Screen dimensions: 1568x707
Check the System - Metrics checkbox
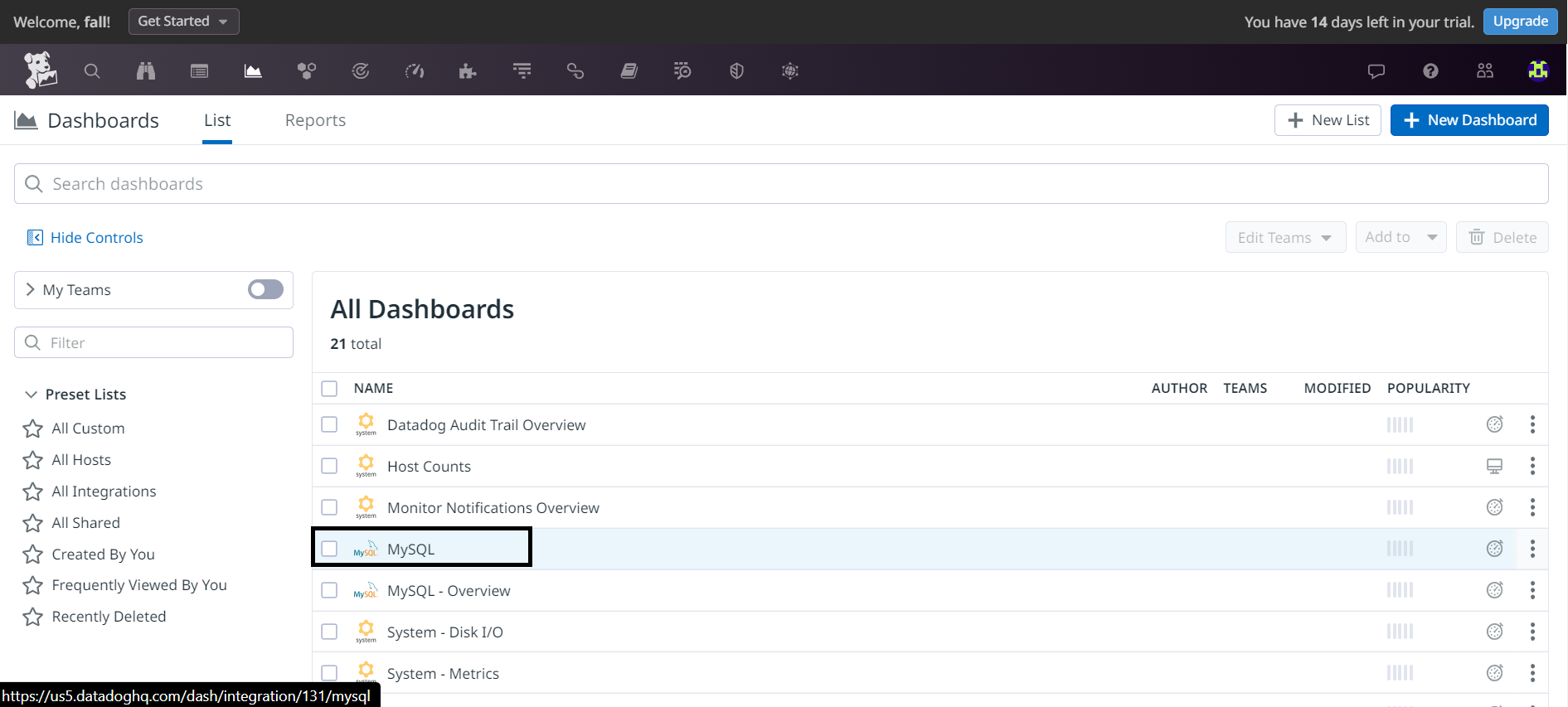click(329, 673)
